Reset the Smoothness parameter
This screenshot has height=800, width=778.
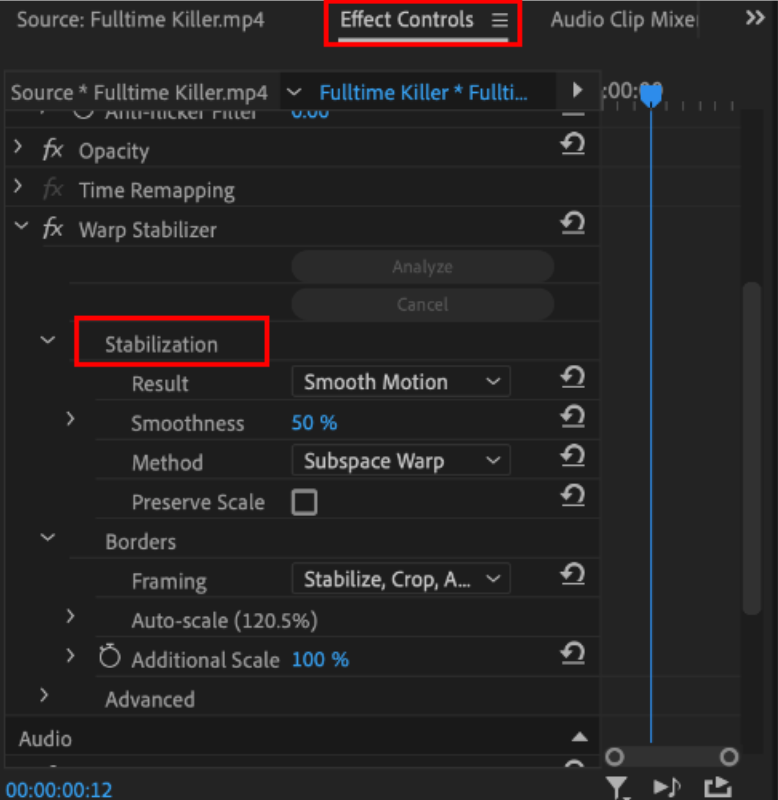point(572,417)
